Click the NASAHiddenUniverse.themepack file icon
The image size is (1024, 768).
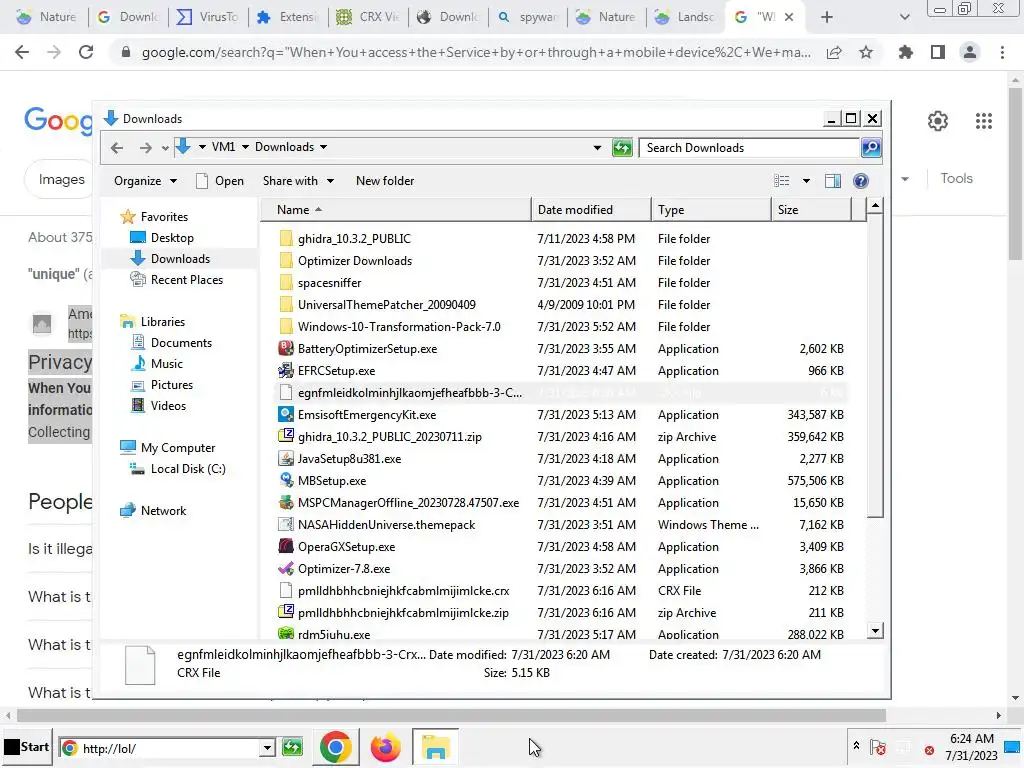[x=285, y=524]
